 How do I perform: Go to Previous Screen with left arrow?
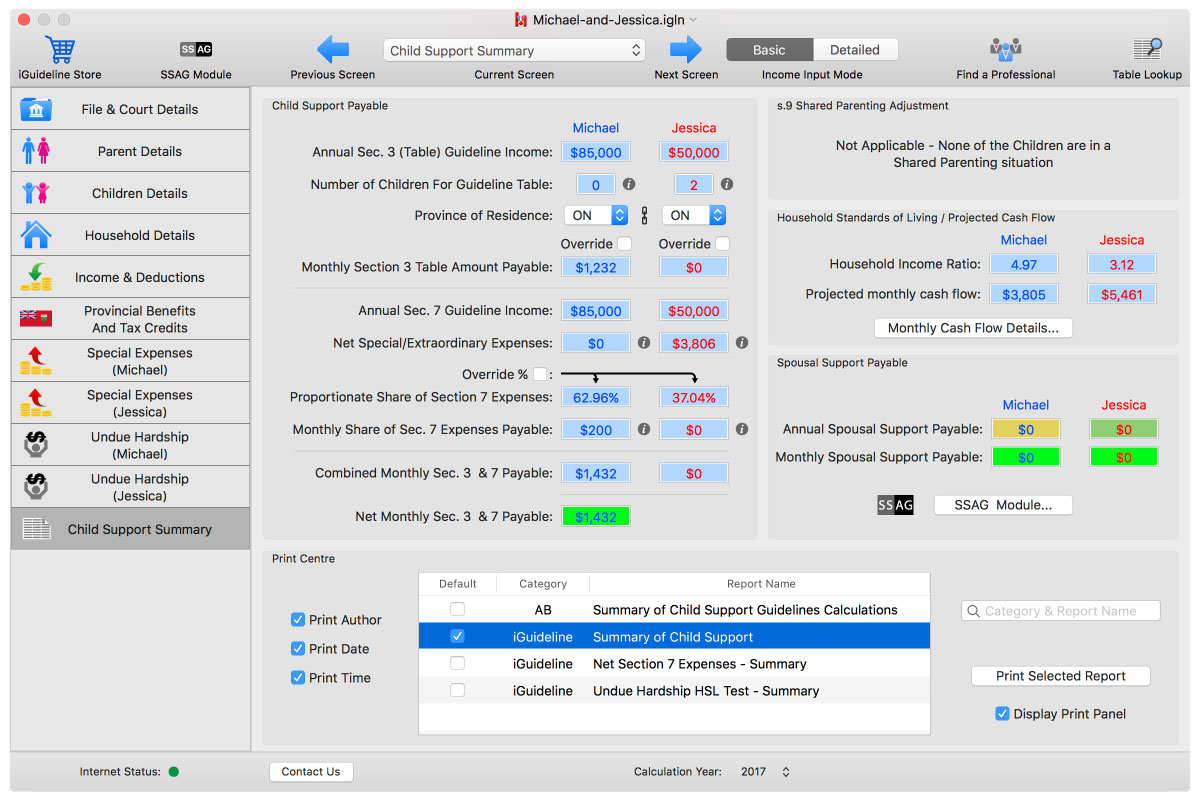[332, 49]
